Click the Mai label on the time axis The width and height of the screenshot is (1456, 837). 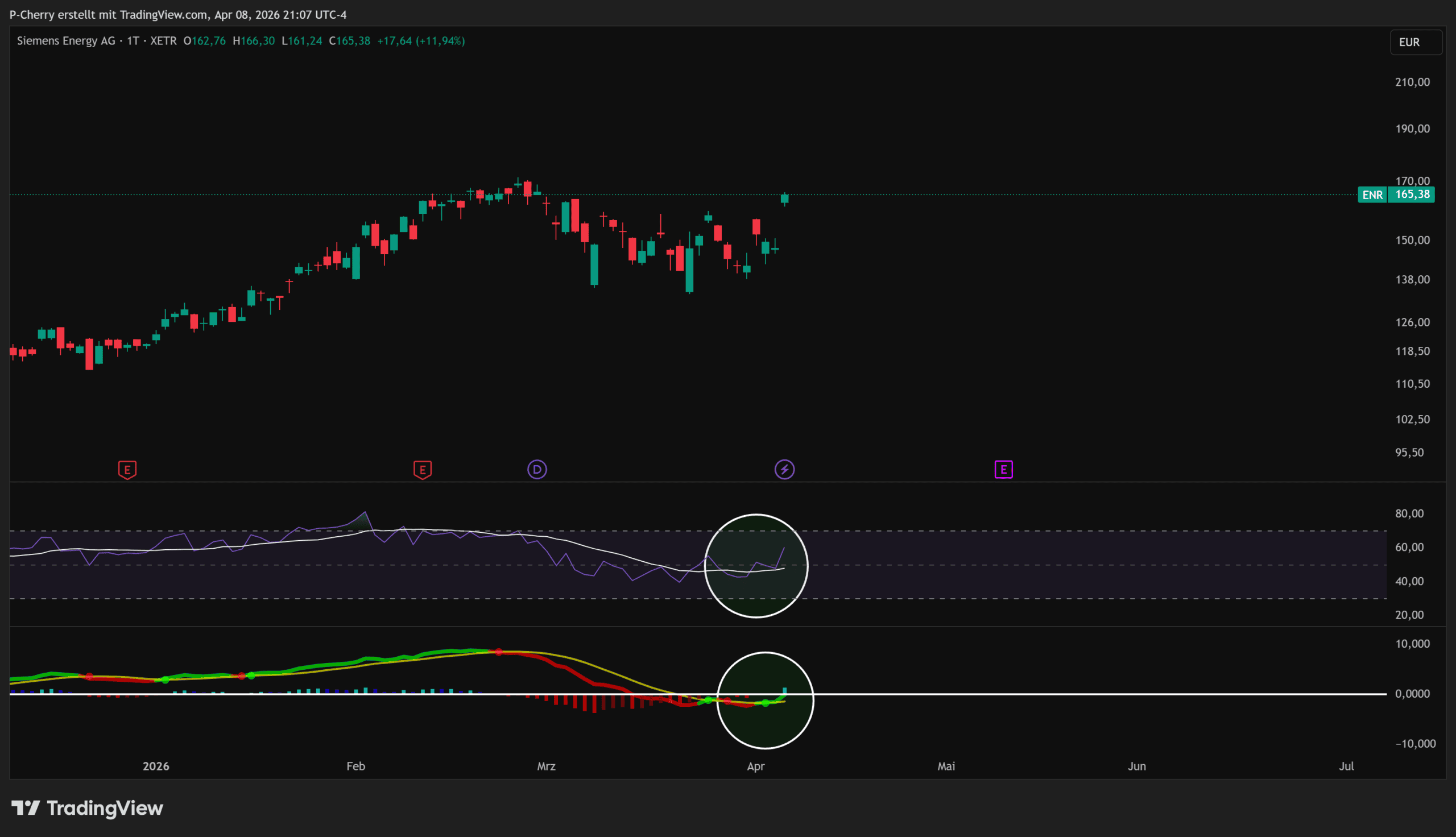[946, 766]
